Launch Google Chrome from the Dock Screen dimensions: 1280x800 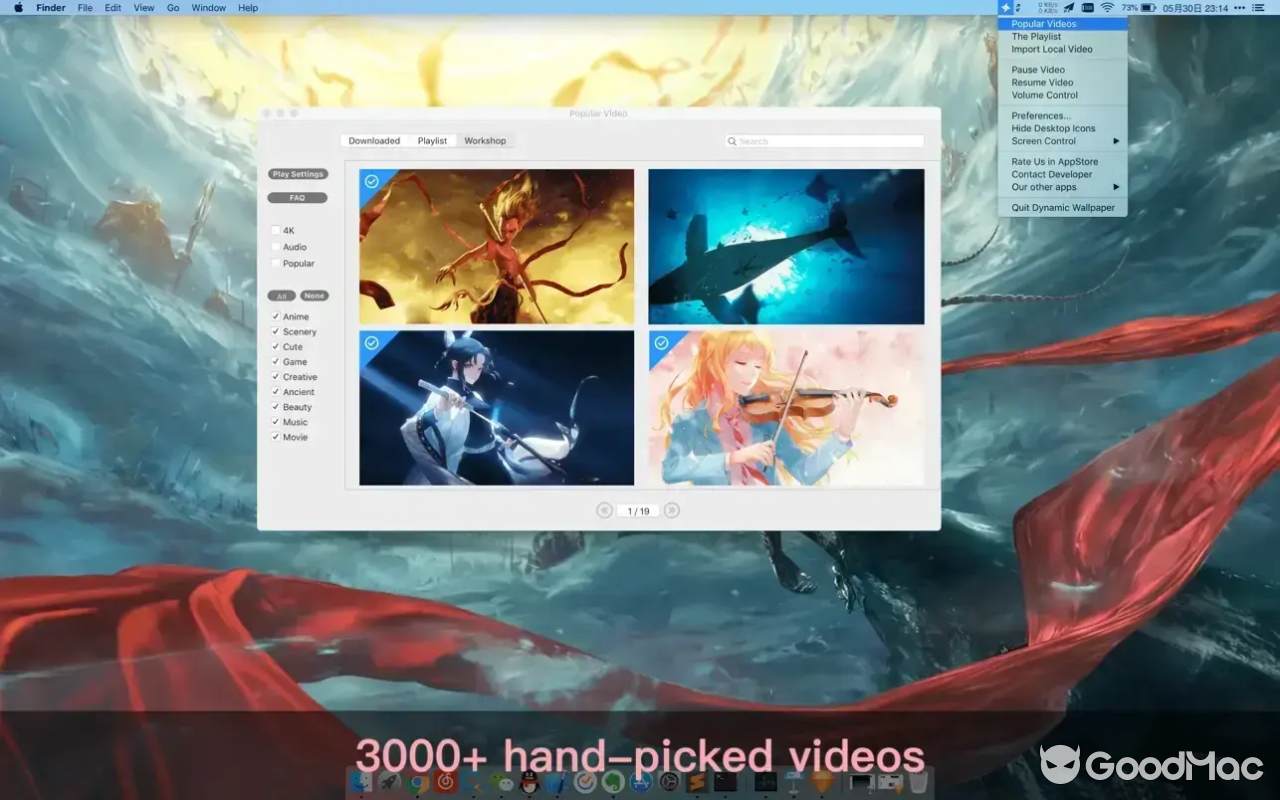click(417, 784)
